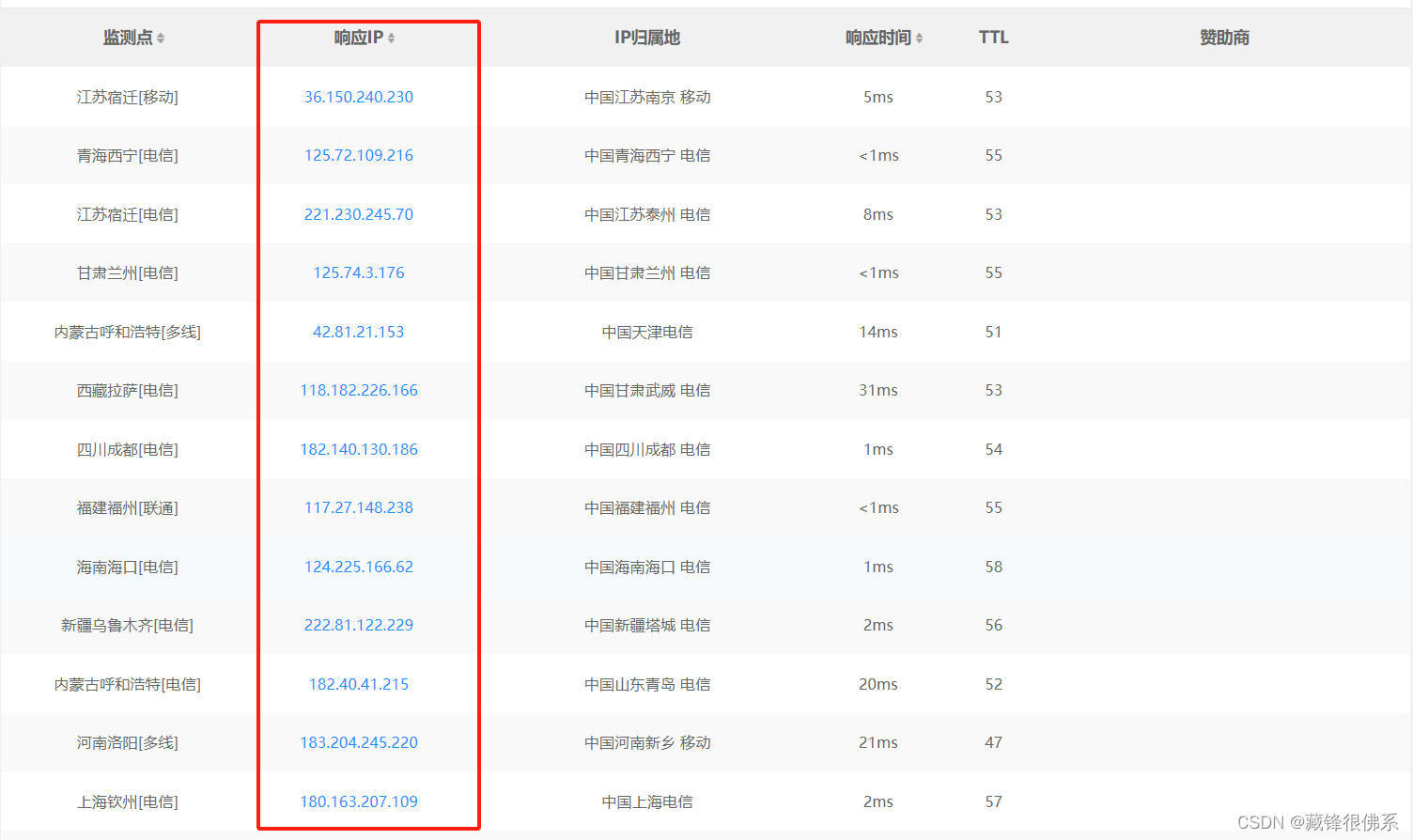
Task: Select monitoring point 西藏拉萨[电信]
Action: [x=128, y=390]
